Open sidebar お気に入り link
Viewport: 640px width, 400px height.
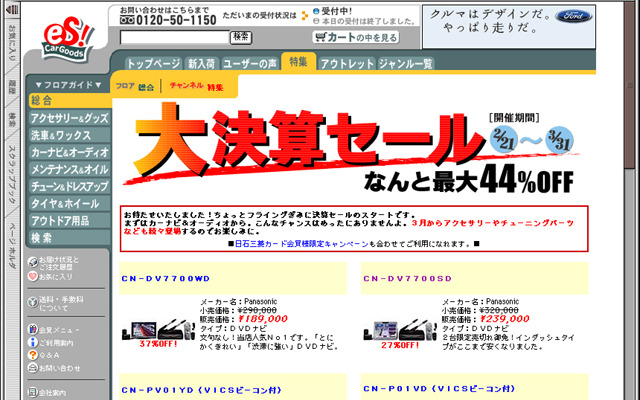tap(56, 277)
